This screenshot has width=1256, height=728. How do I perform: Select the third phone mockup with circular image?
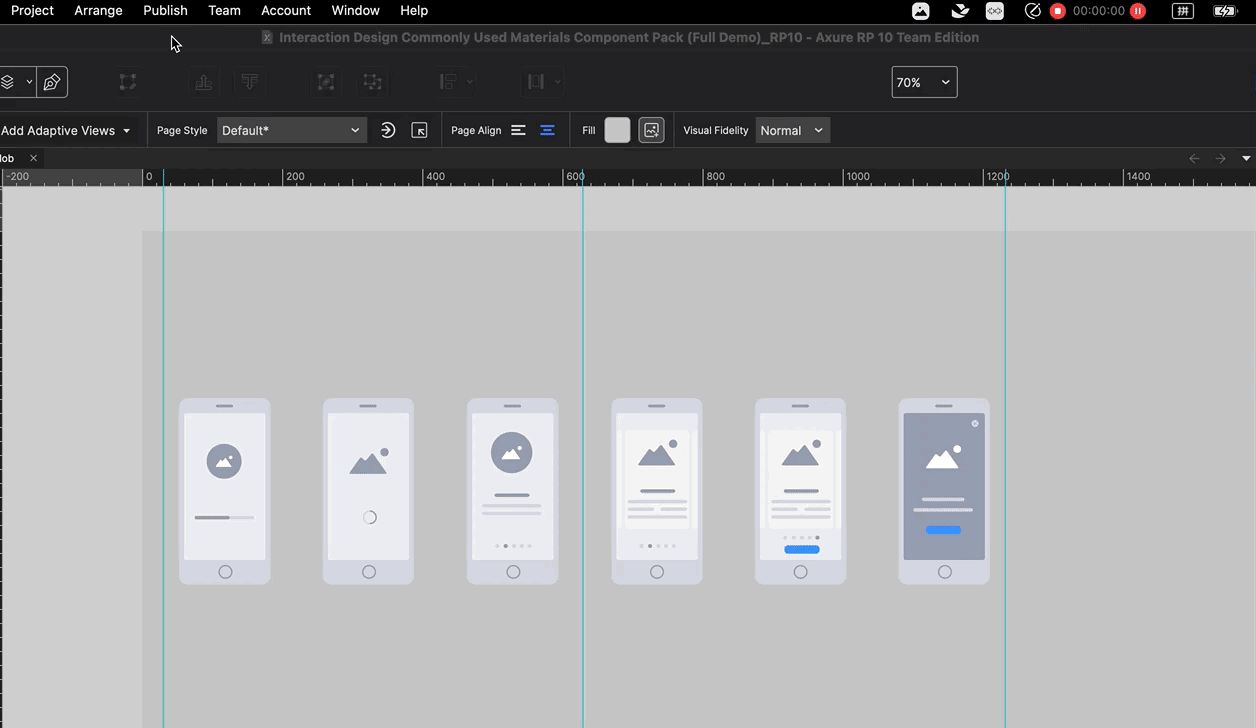(512, 491)
